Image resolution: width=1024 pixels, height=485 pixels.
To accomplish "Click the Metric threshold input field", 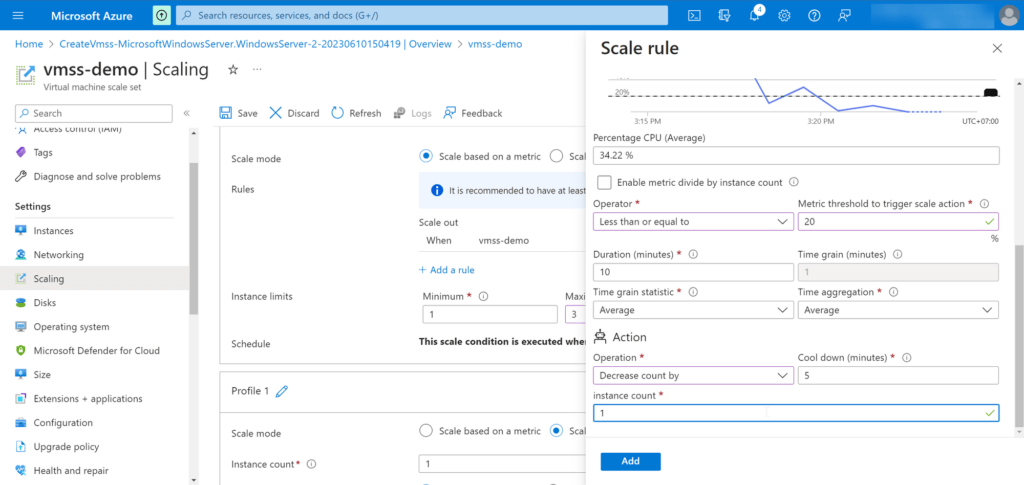I will click(898, 222).
